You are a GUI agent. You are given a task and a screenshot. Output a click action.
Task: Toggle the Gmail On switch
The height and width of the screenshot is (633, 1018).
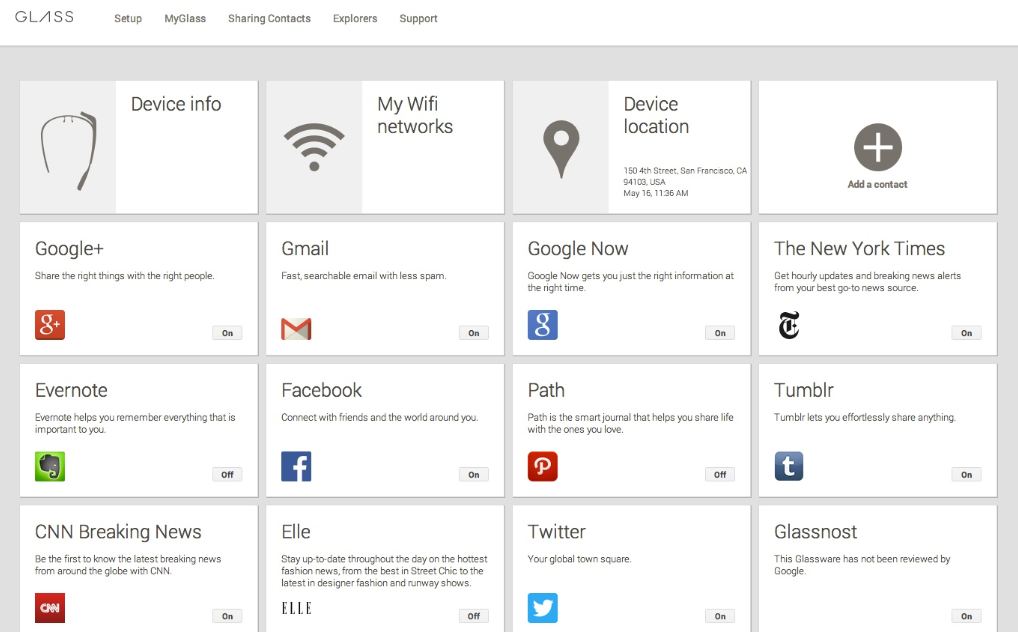[x=474, y=333]
